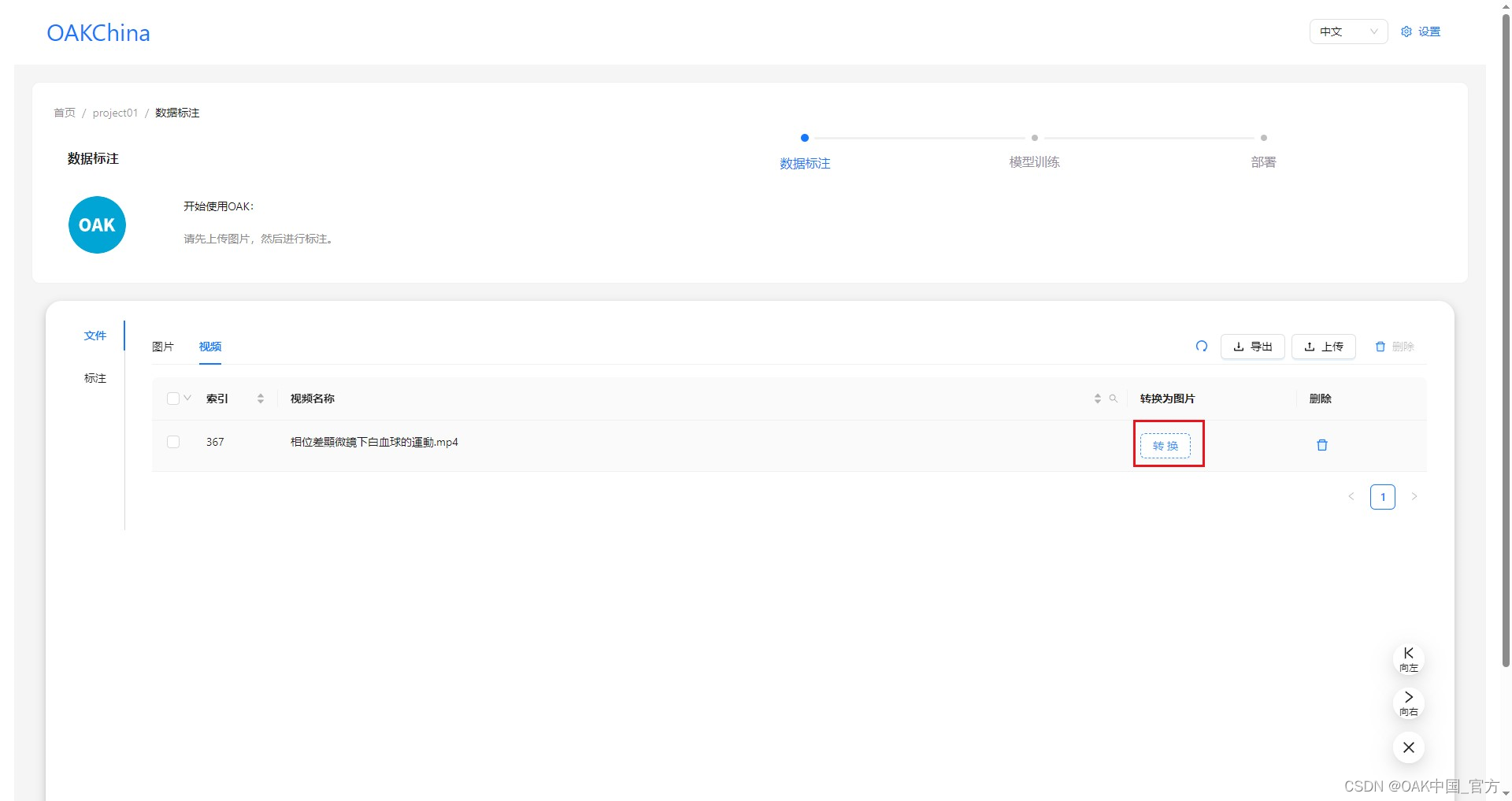Go to previous page arrow
1512x801 pixels.
point(1351,496)
